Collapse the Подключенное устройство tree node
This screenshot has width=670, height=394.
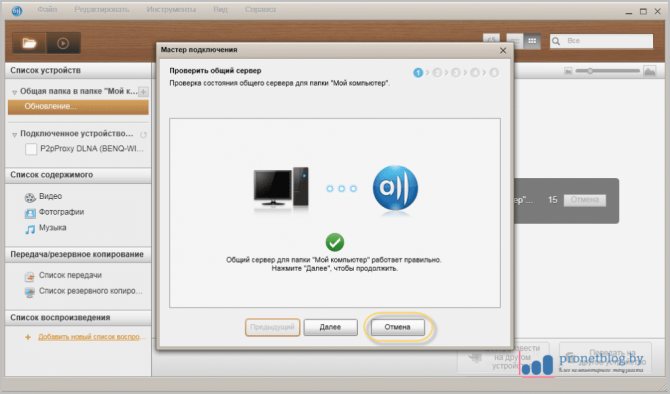14,135
